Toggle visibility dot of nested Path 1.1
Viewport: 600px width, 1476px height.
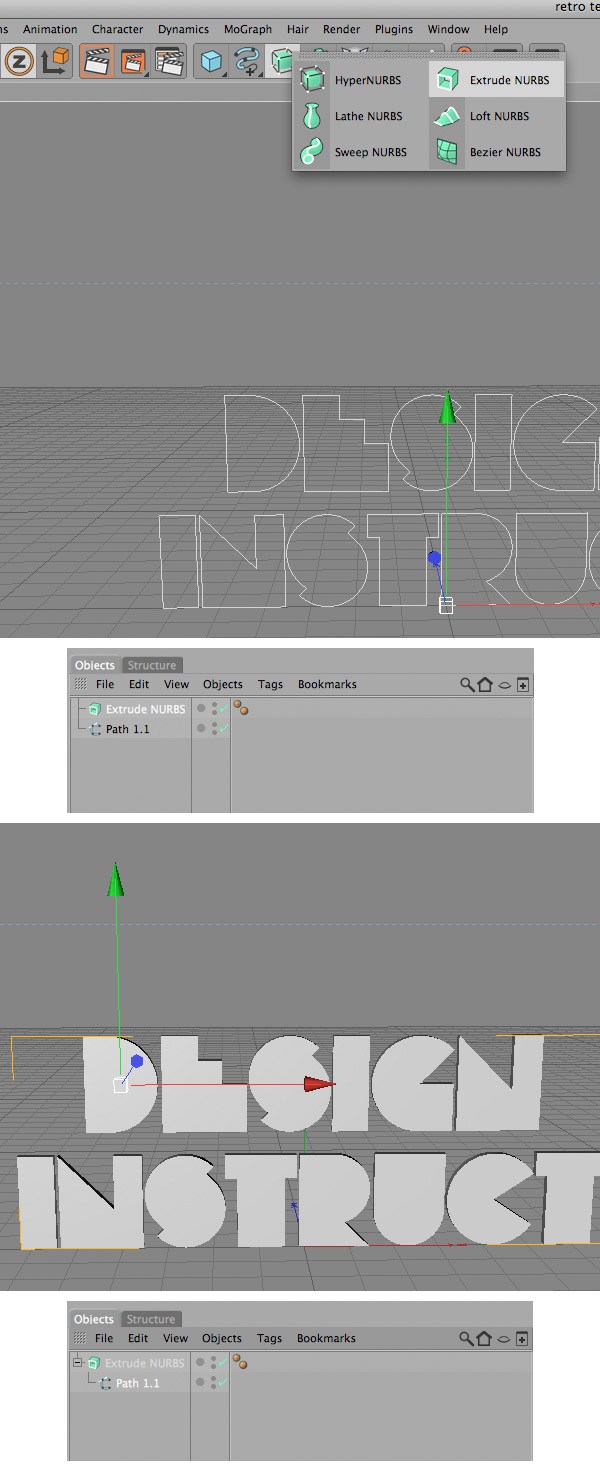tap(200, 1382)
